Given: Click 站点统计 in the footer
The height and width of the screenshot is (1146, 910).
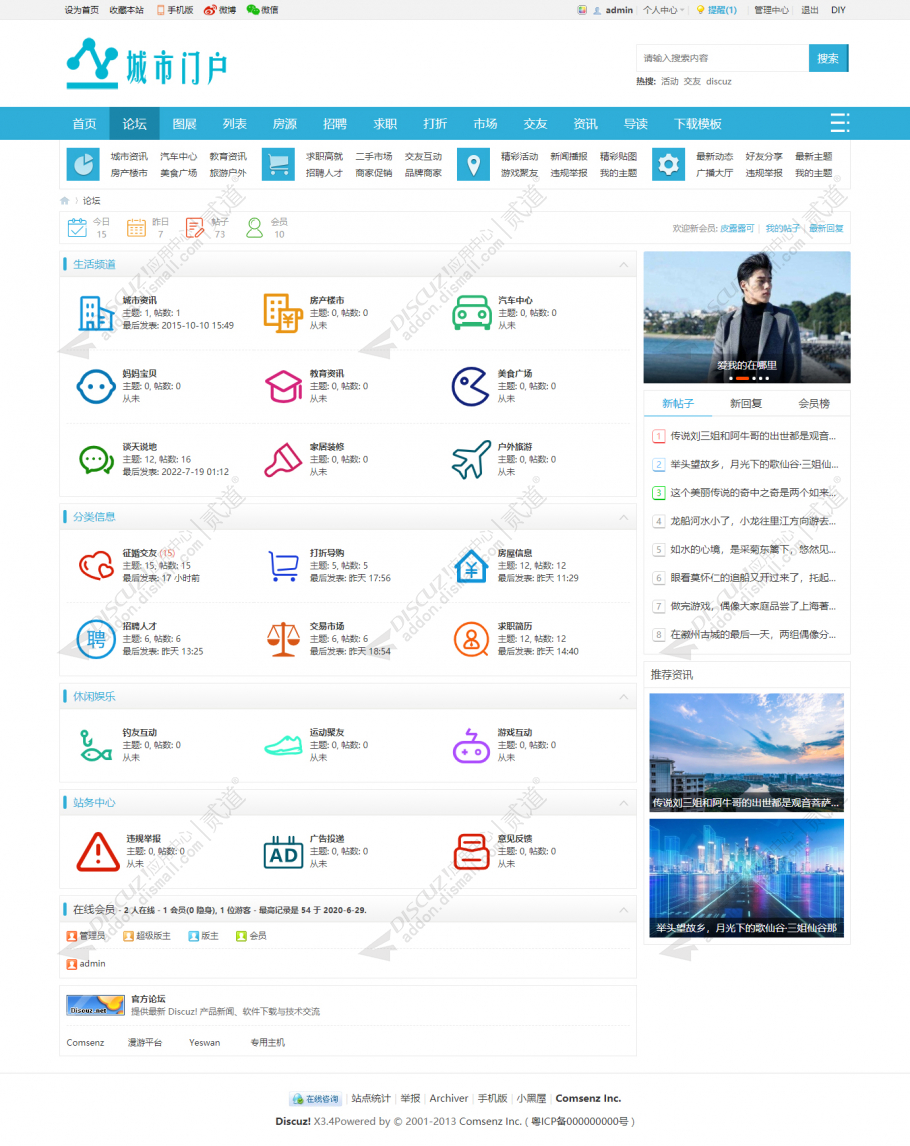Looking at the screenshot, I should 371,1098.
